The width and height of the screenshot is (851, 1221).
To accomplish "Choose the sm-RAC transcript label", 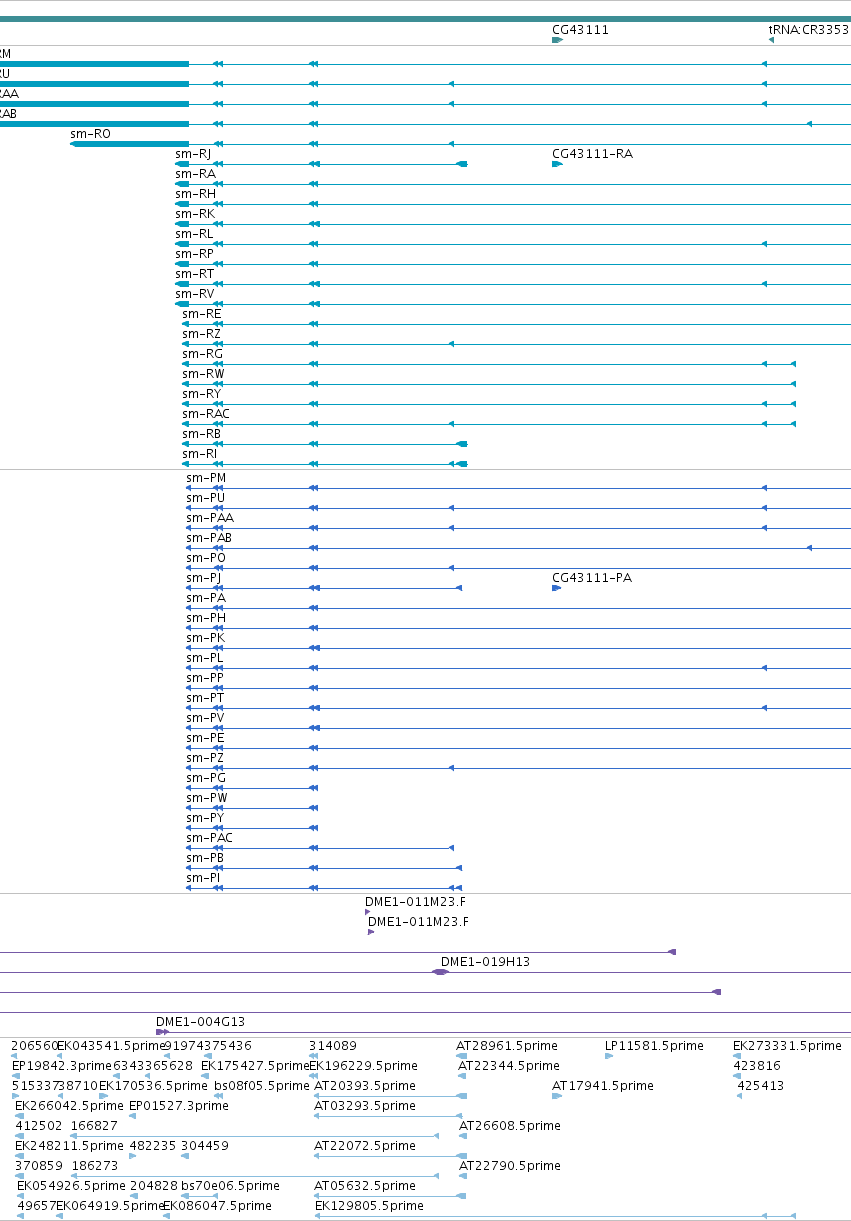I will [206, 414].
